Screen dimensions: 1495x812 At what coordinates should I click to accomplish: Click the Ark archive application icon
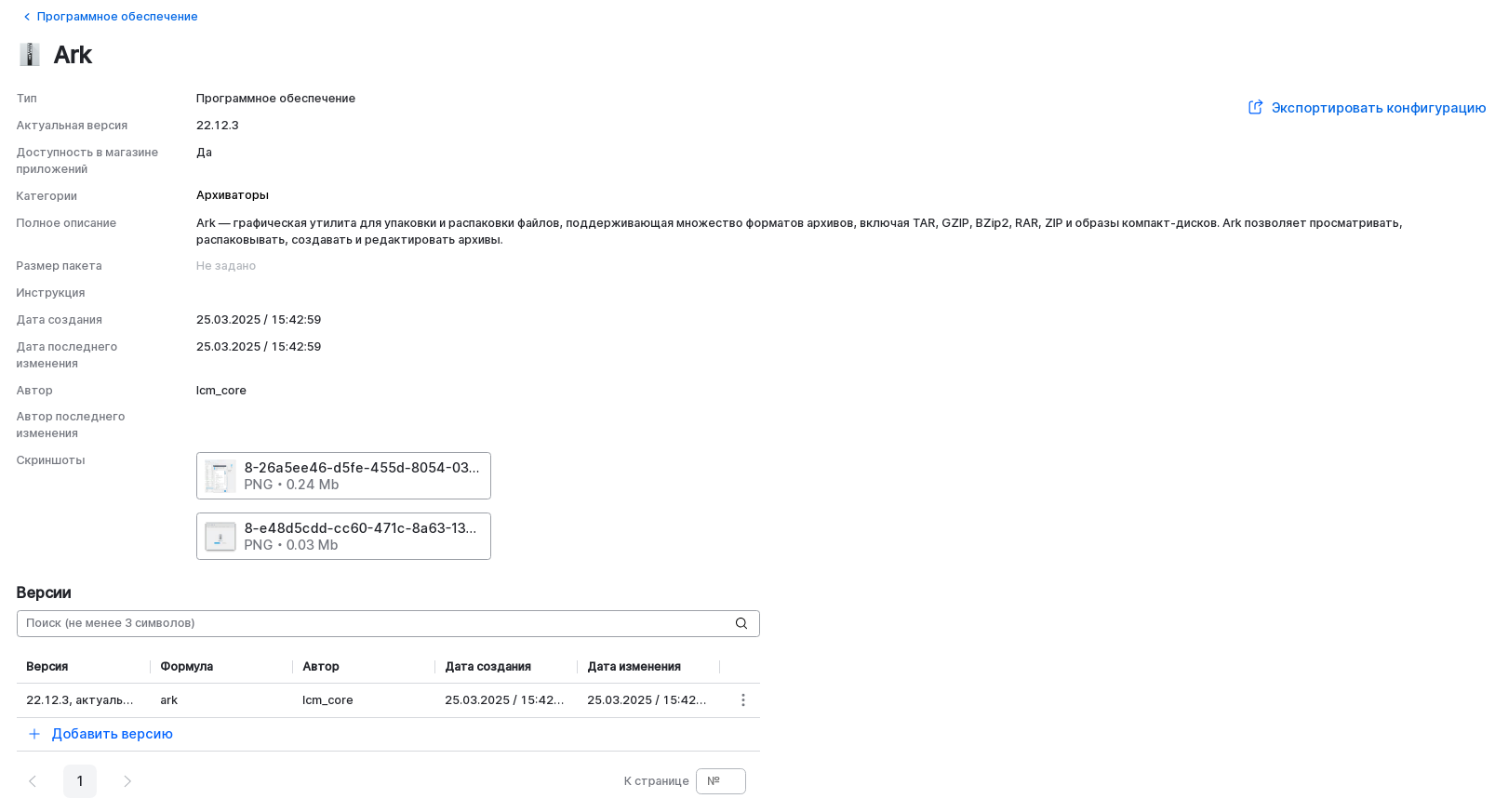[30, 55]
